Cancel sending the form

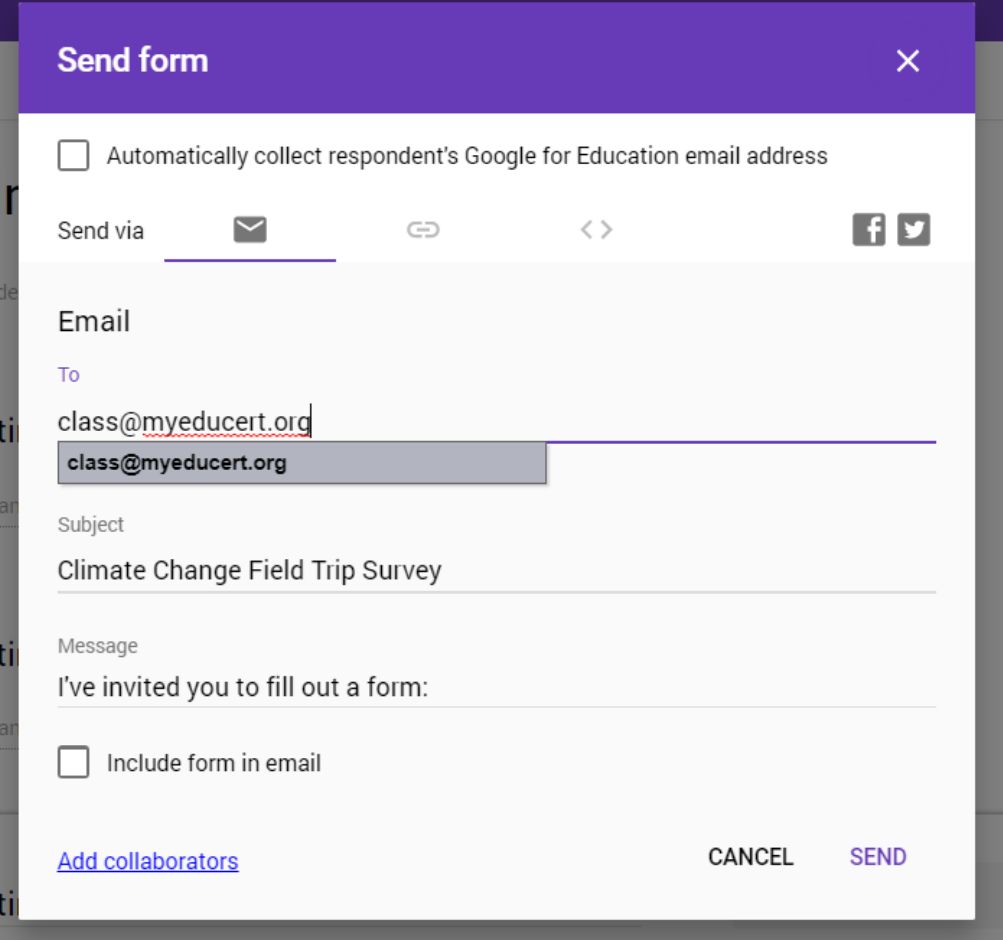[750, 857]
